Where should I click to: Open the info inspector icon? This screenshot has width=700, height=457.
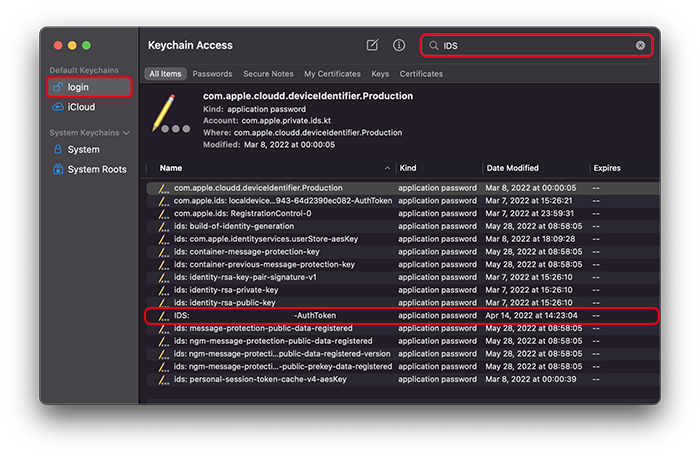click(399, 45)
